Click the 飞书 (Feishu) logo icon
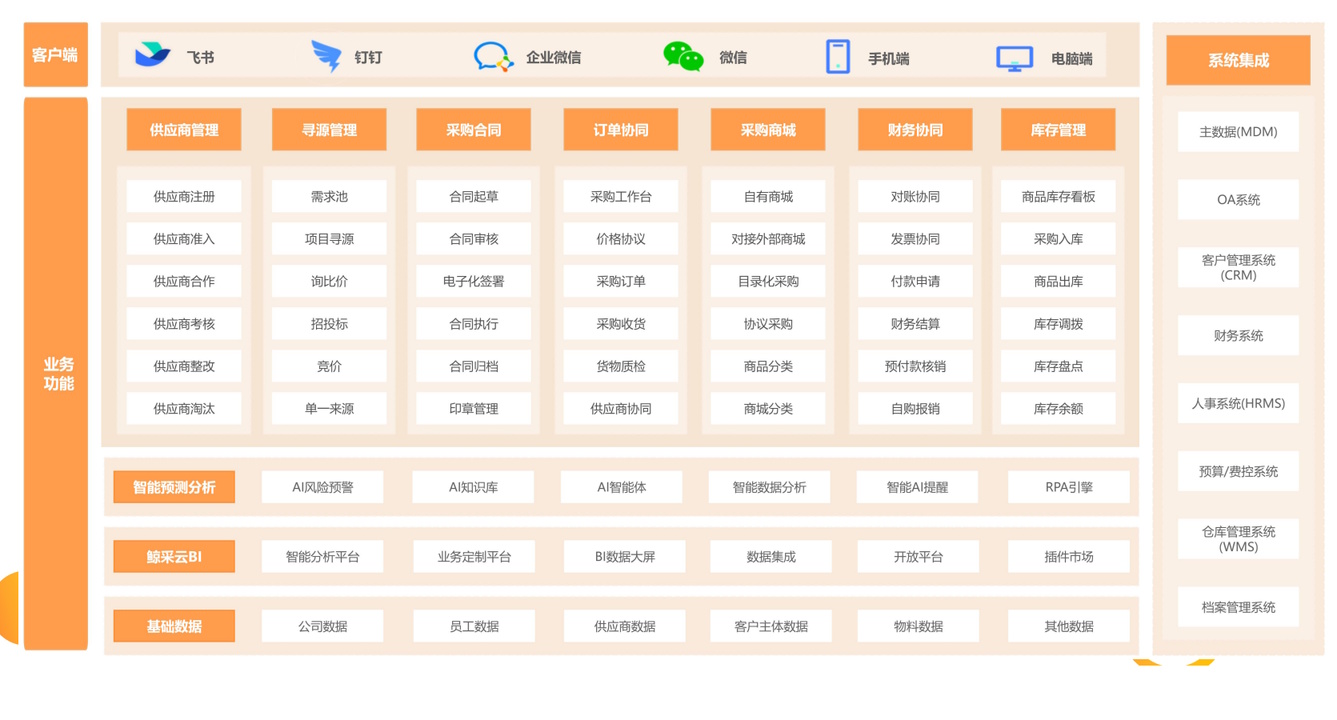Viewport: 1337px width, 720px height. [x=153, y=56]
